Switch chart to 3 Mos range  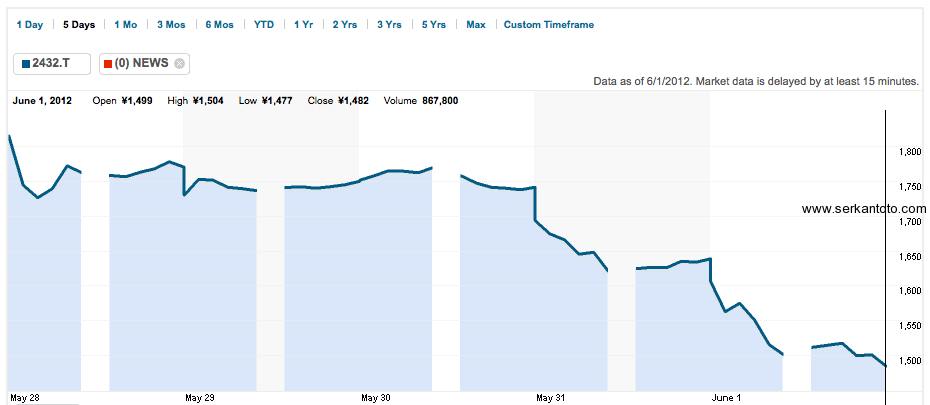[x=171, y=25]
